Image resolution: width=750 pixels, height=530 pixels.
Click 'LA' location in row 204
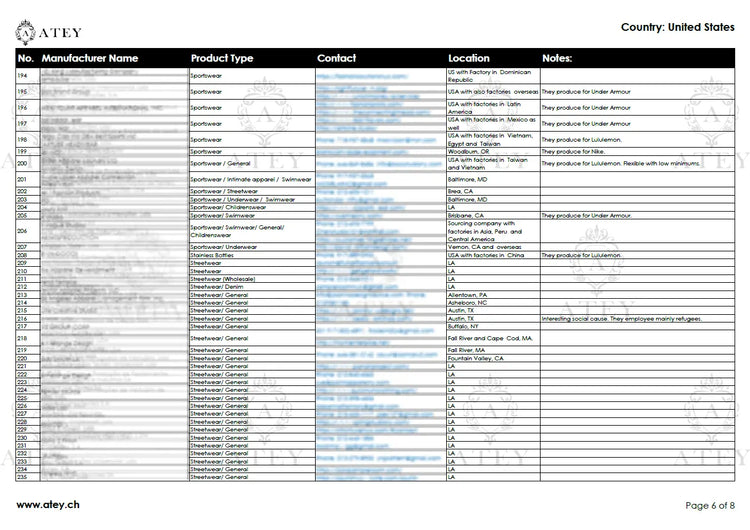451,207
